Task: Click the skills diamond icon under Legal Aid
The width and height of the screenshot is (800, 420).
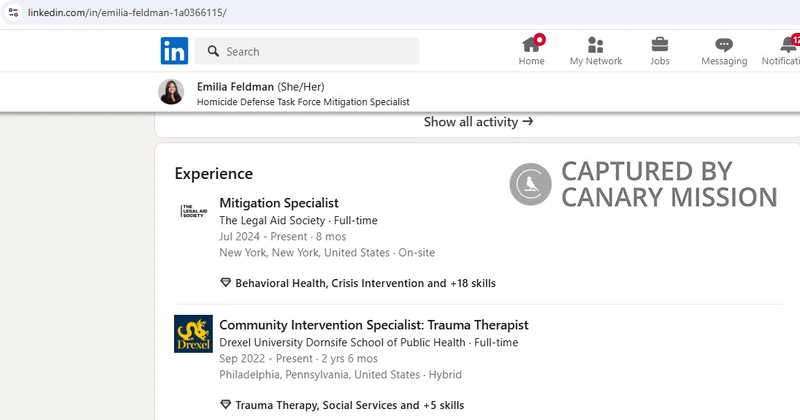Action: pos(226,283)
